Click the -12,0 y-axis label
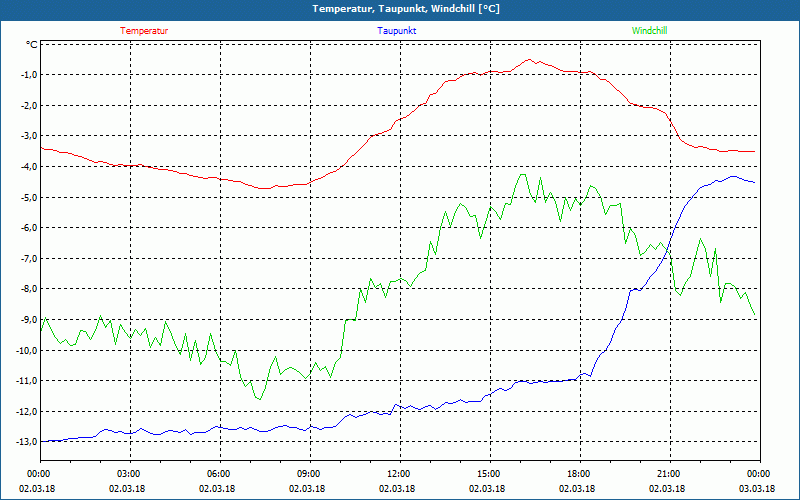Viewport: 800px width, 500px height. coord(27,412)
